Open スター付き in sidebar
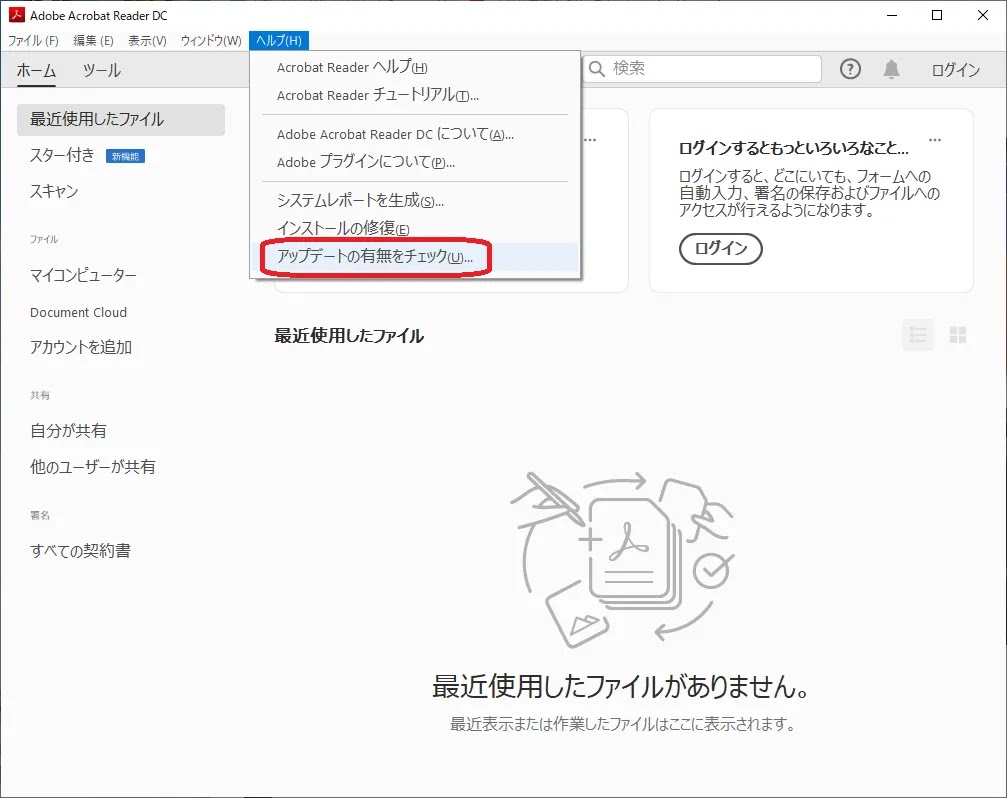This screenshot has height=798, width=1007. [62, 155]
